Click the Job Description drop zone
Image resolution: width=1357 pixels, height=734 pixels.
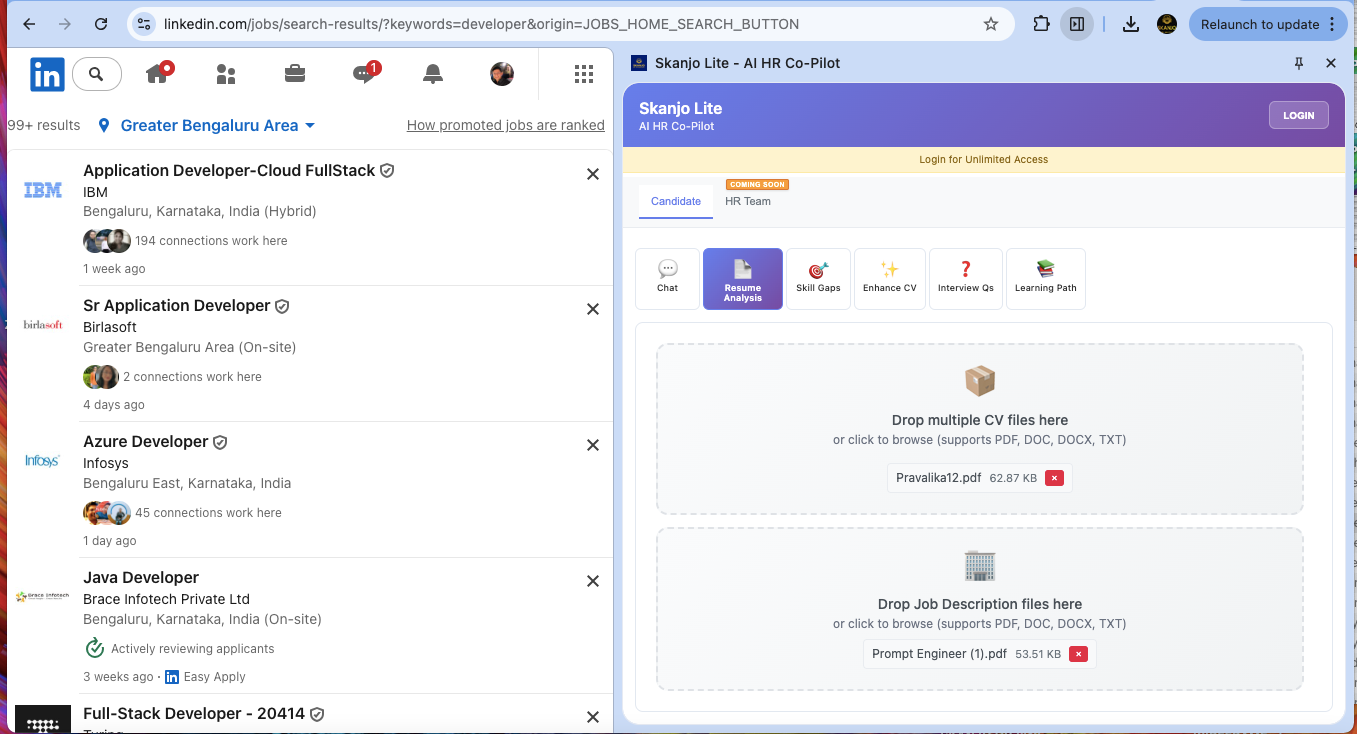tap(980, 608)
